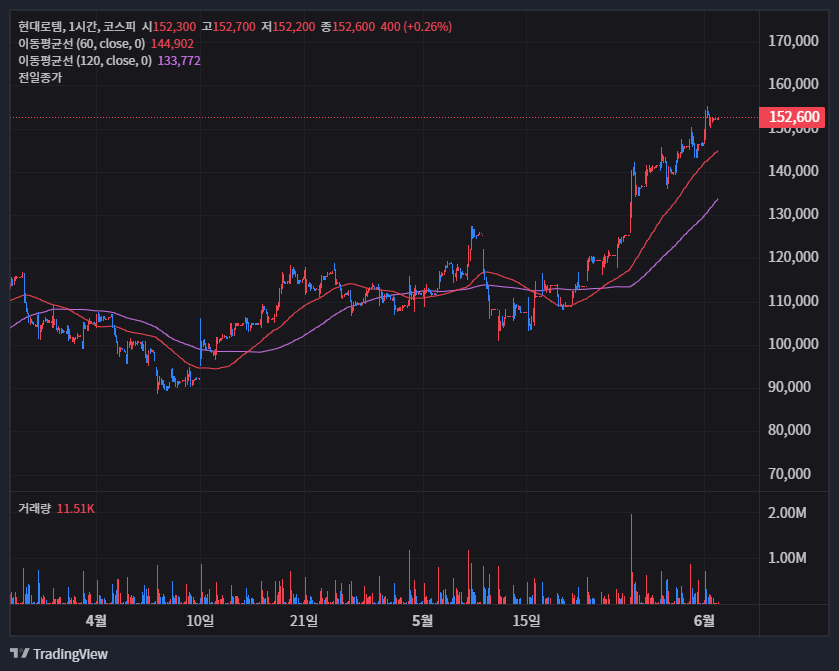The image size is (839, 671).
Task: Click the 15일 date axis label
Action: click(527, 621)
